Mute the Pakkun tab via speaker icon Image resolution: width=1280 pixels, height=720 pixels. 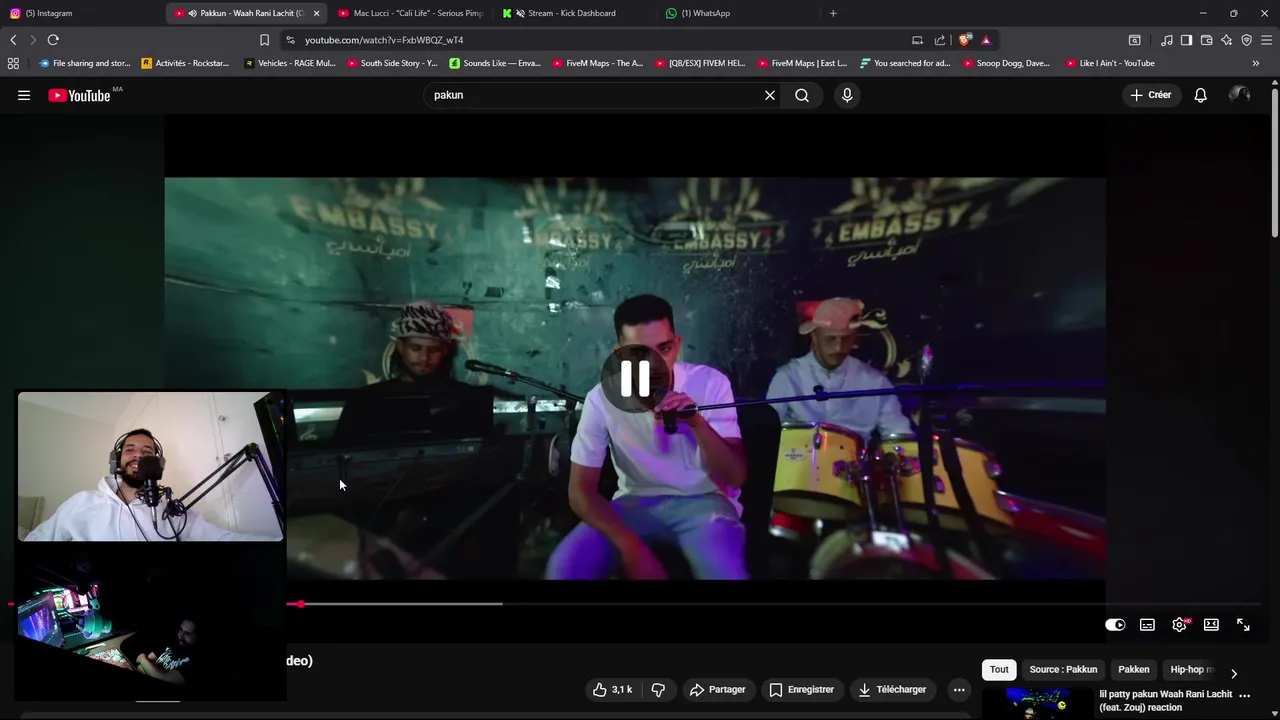tap(191, 13)
